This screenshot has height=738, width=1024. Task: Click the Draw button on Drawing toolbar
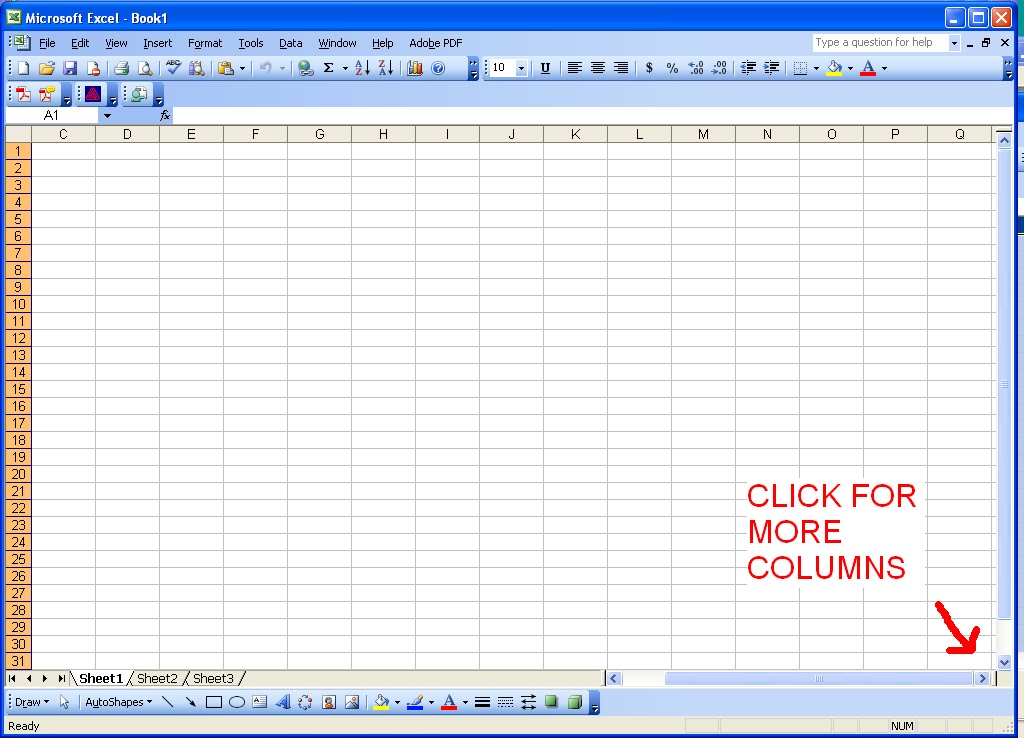(28, 702)
